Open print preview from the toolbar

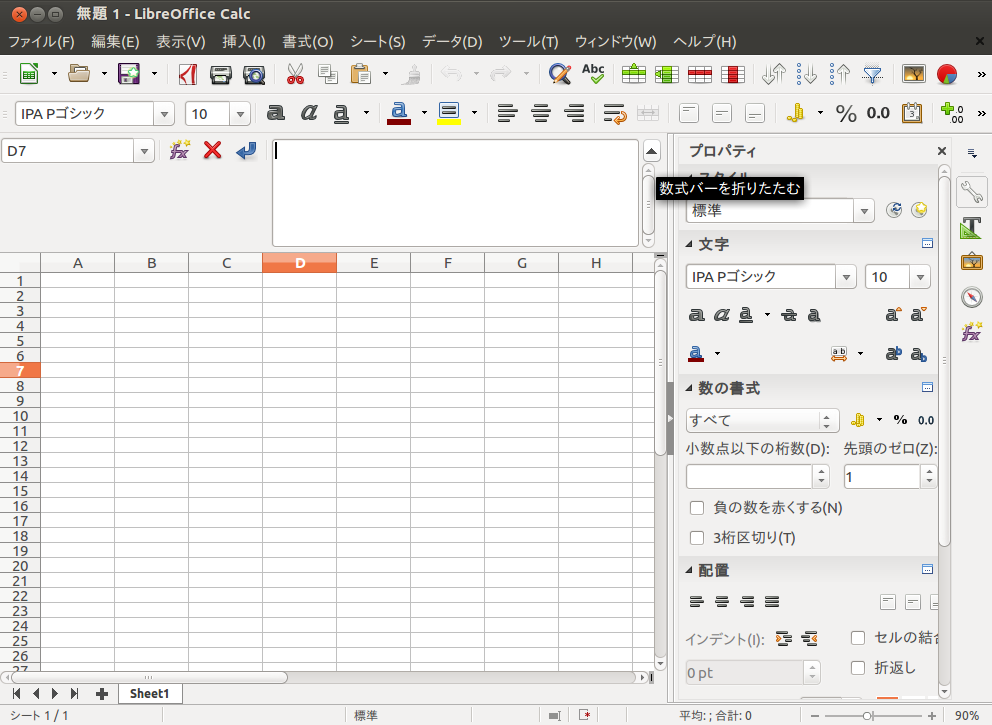[x=254, y=75]
